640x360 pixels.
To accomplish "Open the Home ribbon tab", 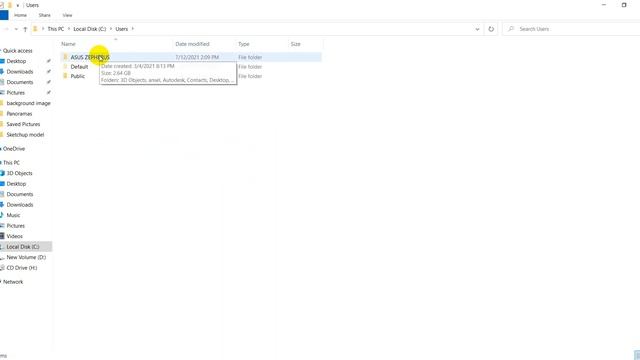I will [x=20, y=15].
